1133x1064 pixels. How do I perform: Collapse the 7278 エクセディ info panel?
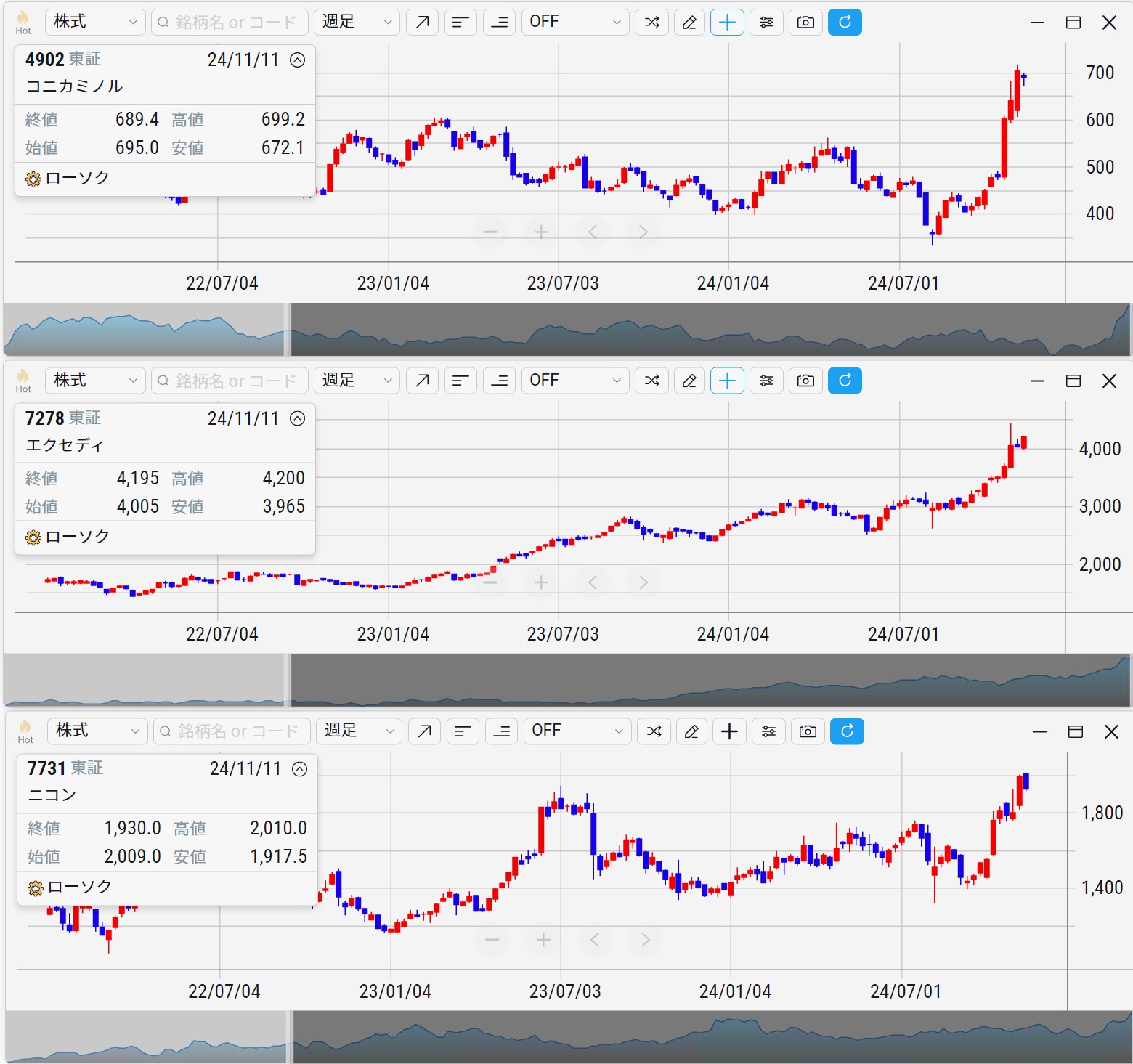pyautogui.click(x=297, y=418)
